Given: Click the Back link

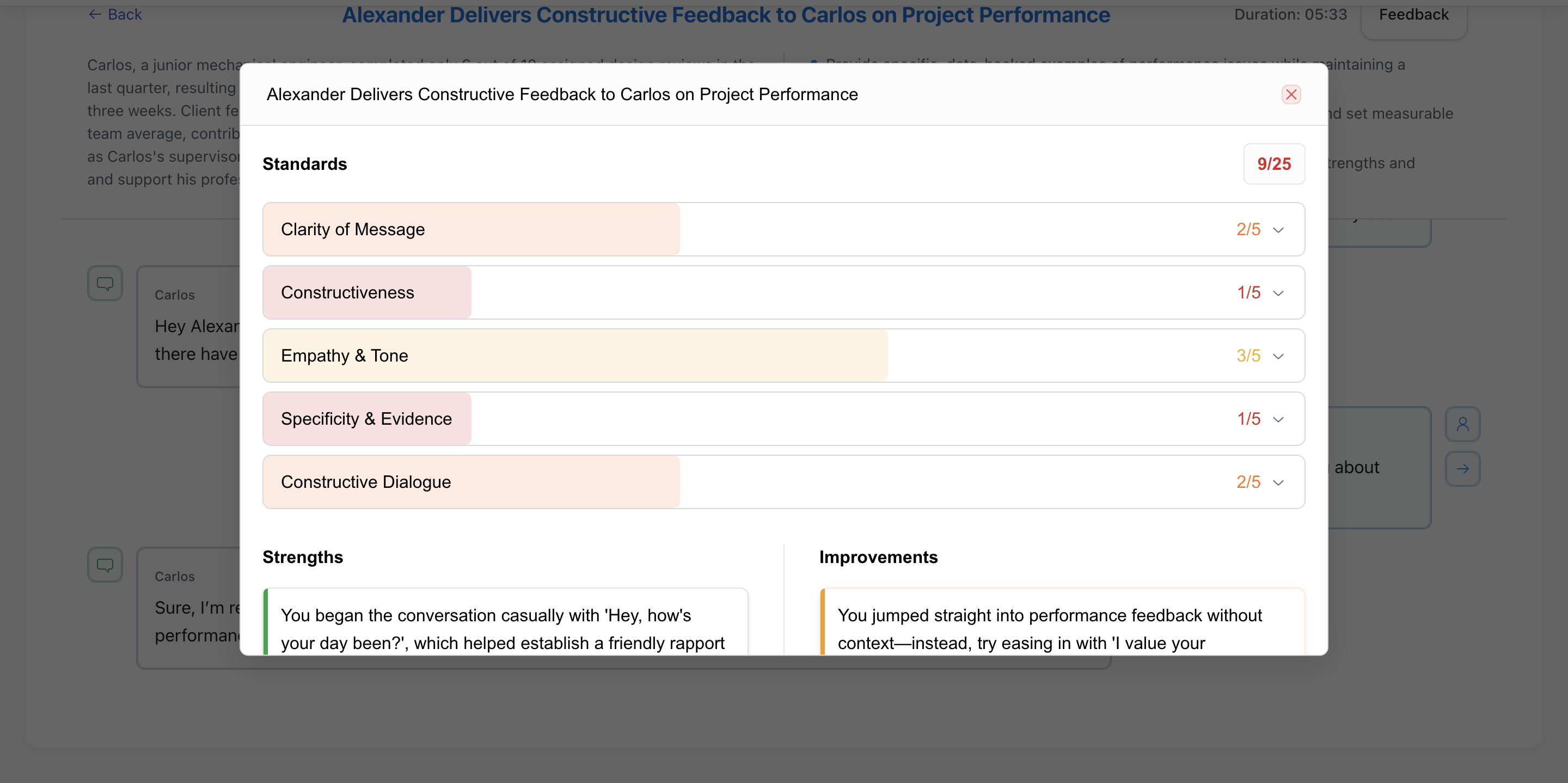Looking at the screenshot, I should pos(124,14).
